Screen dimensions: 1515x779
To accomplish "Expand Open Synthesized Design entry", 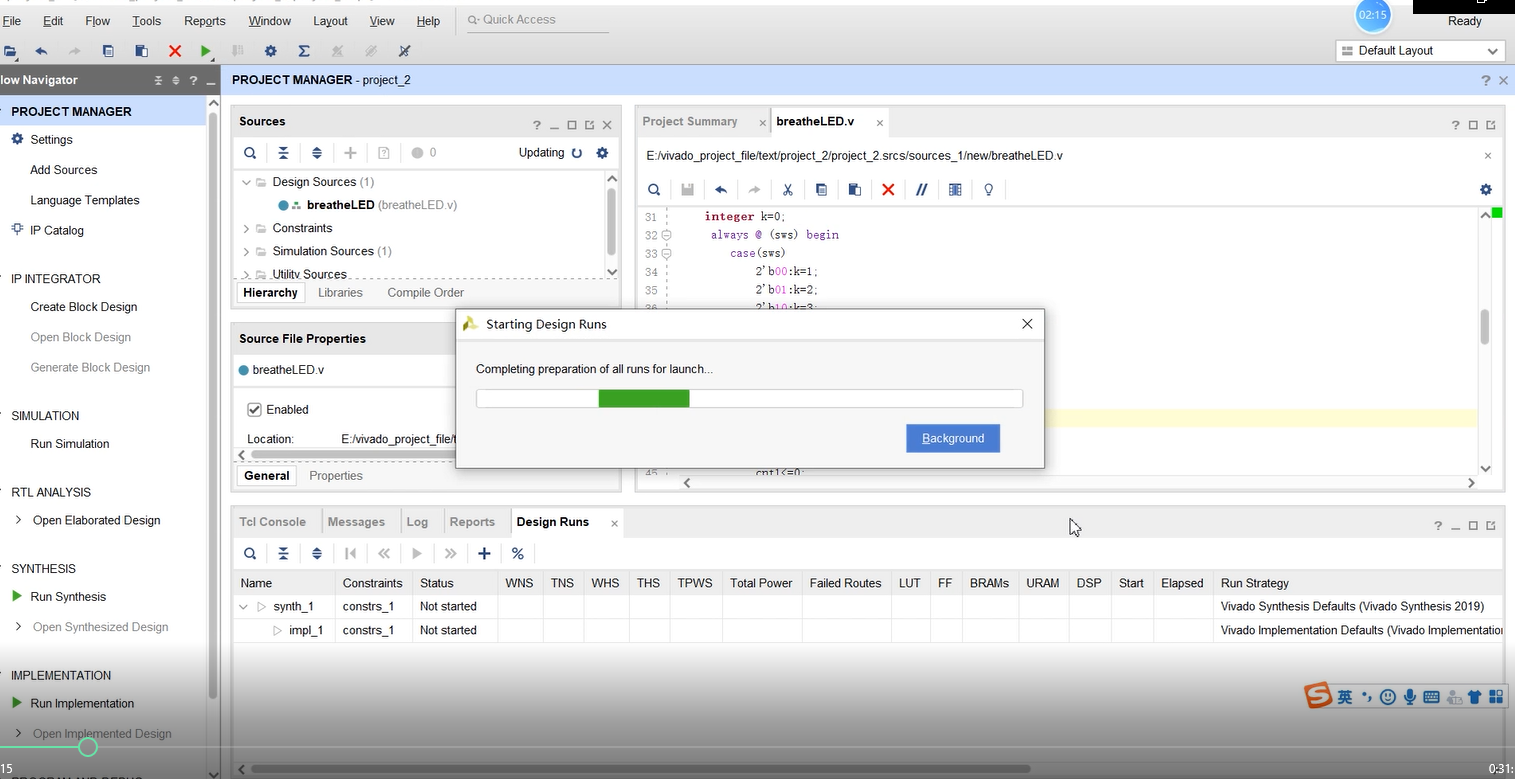I will pos(18,627).
